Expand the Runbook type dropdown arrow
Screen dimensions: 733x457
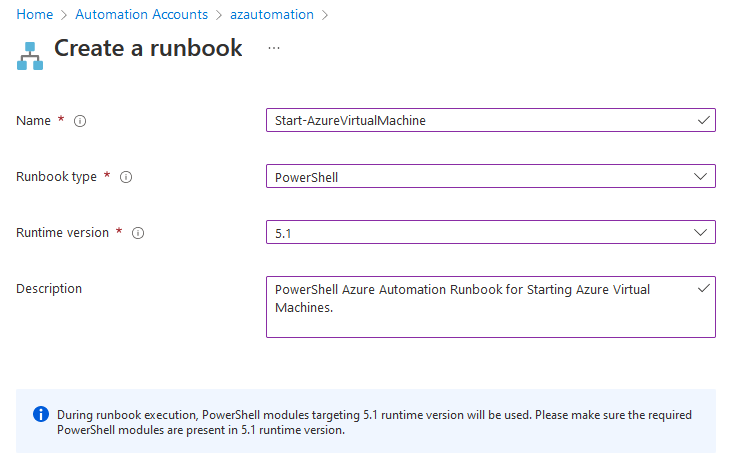(700, 177)
